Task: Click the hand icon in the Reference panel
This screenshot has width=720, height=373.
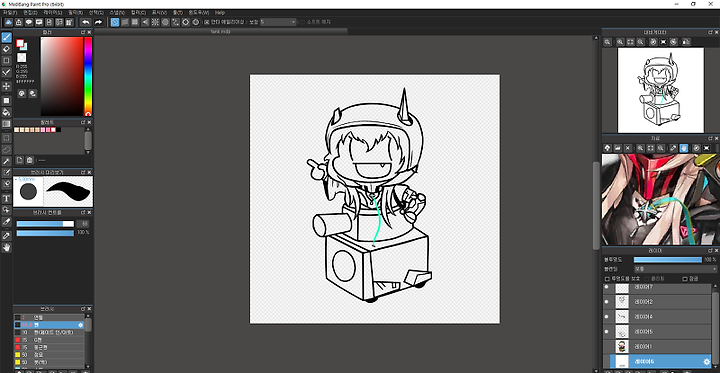Action: click(x=684, y=148)
